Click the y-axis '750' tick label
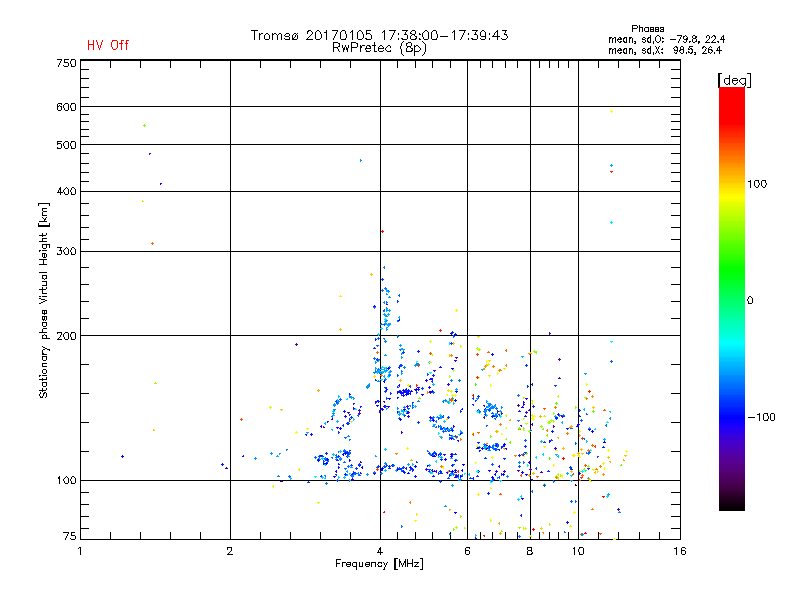800x600 pixels. [66, 63]
